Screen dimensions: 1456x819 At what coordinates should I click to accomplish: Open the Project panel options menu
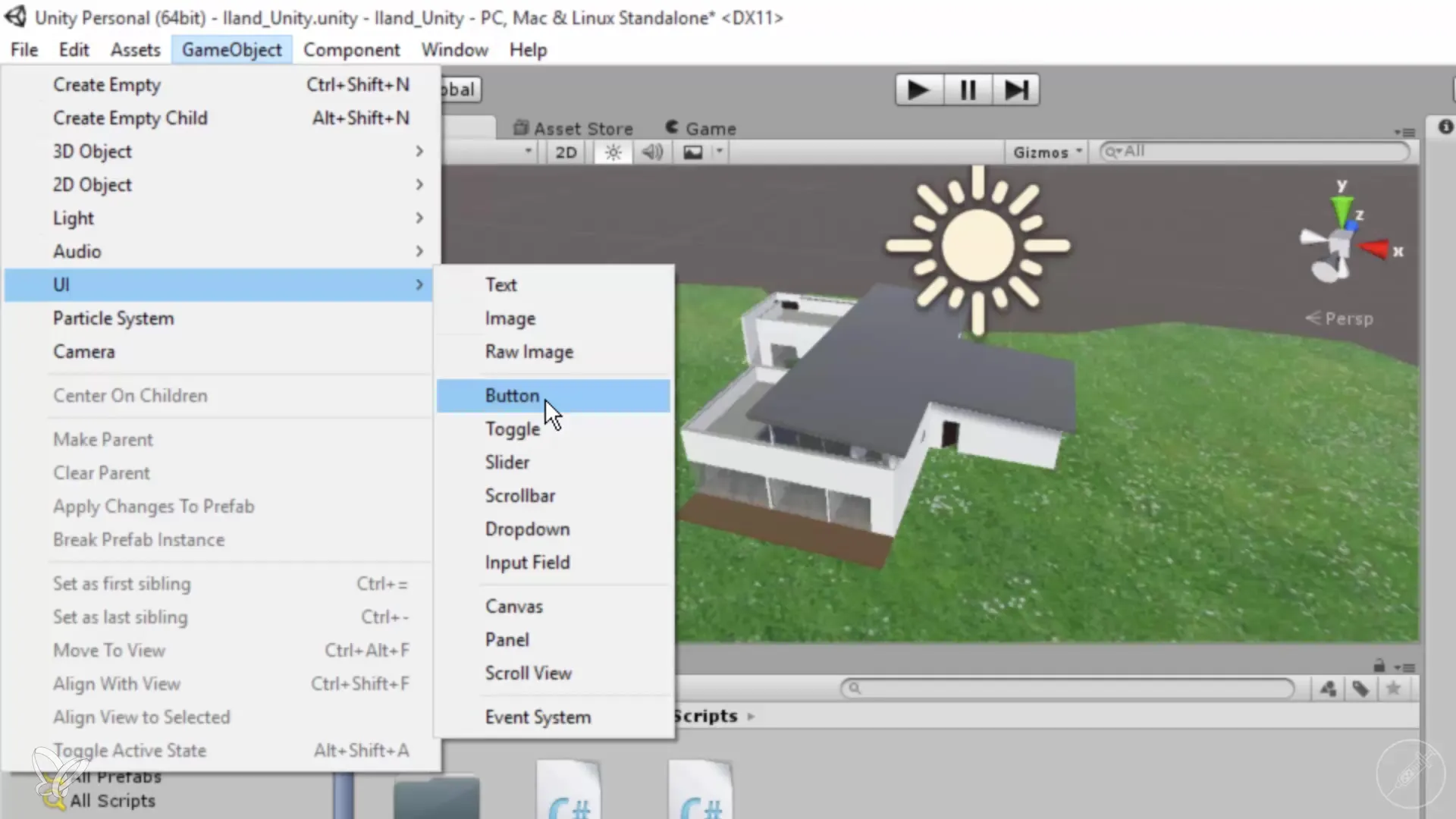1405,667
